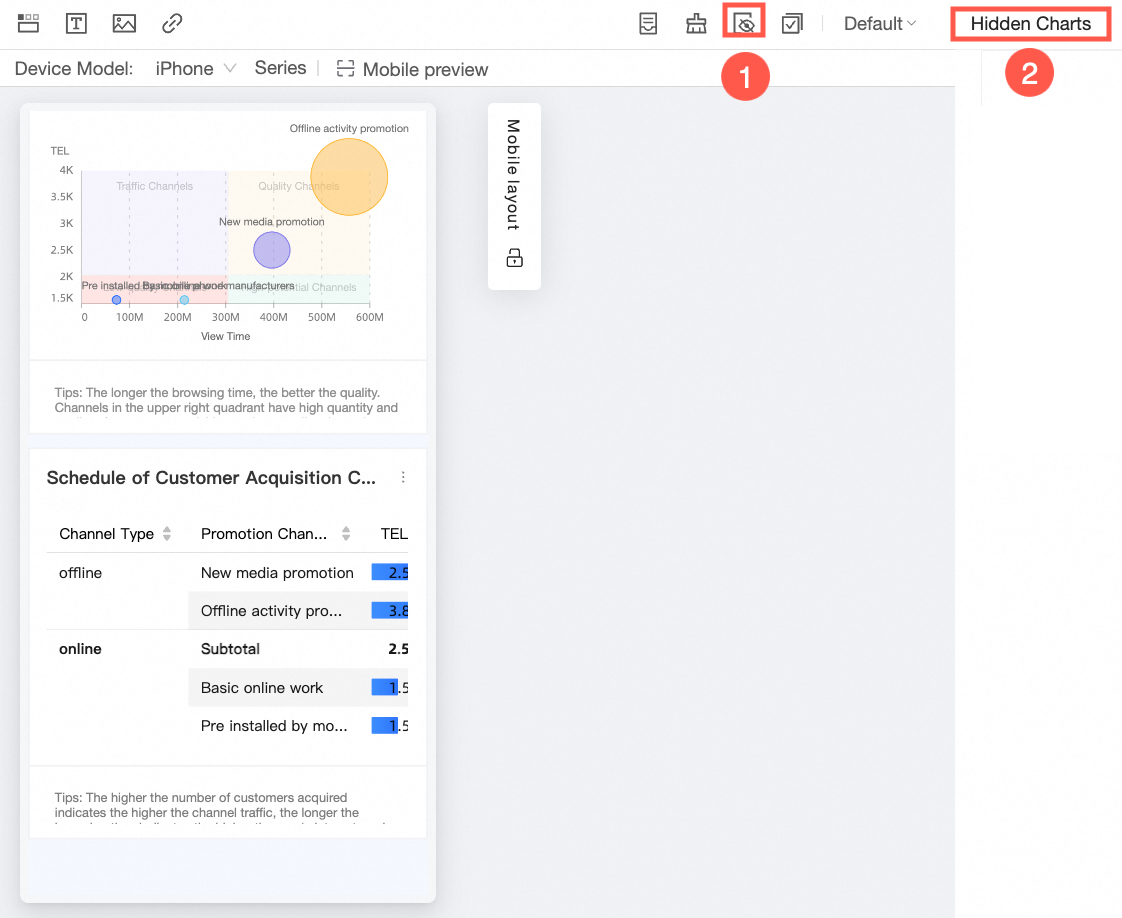This screenshot has height=918, width=1122.
Task: Toggle the mobile layout lock icon
Action: click(514, 258)
